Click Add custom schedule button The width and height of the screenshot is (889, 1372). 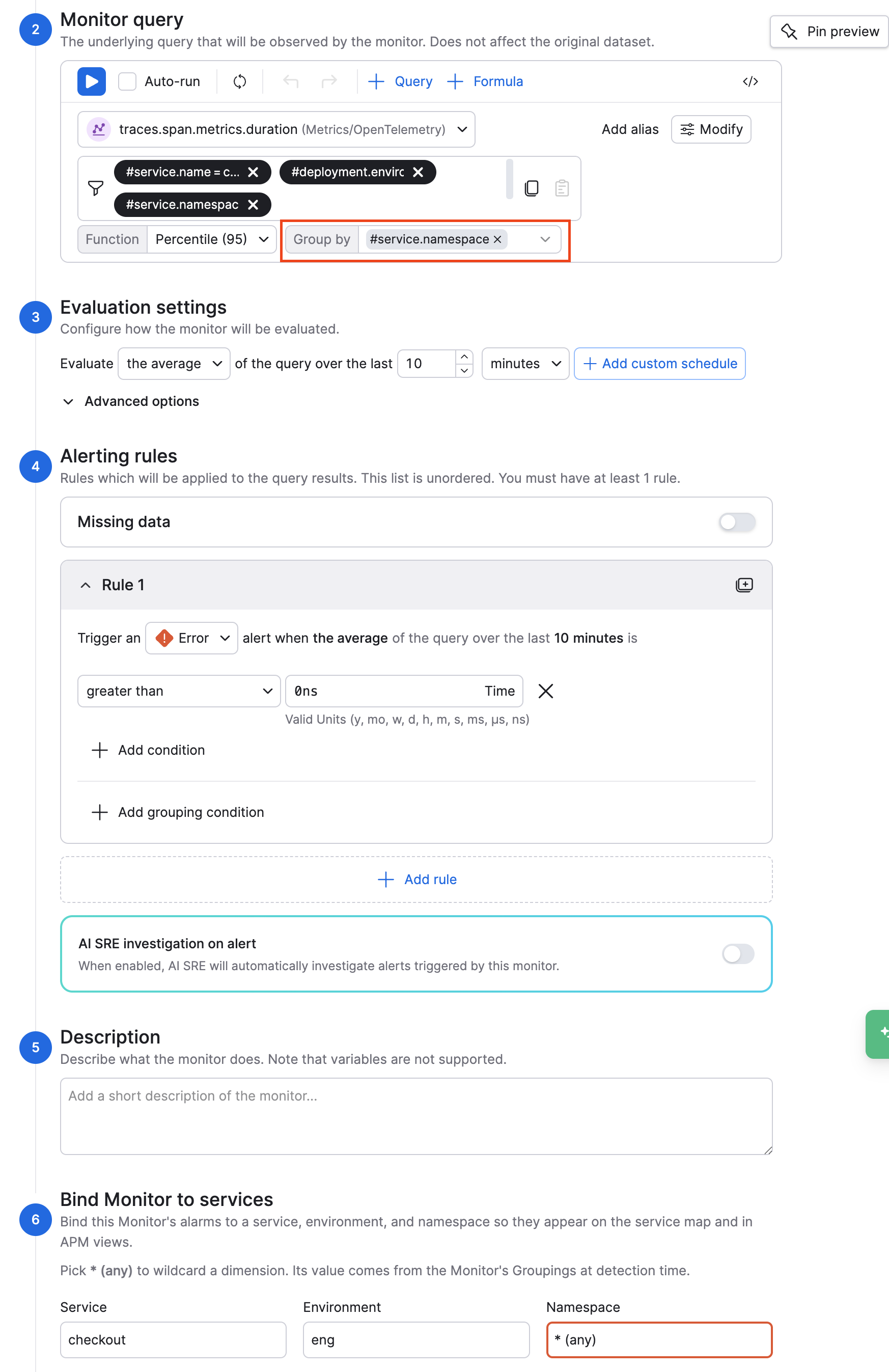click(x=659, y=364)
